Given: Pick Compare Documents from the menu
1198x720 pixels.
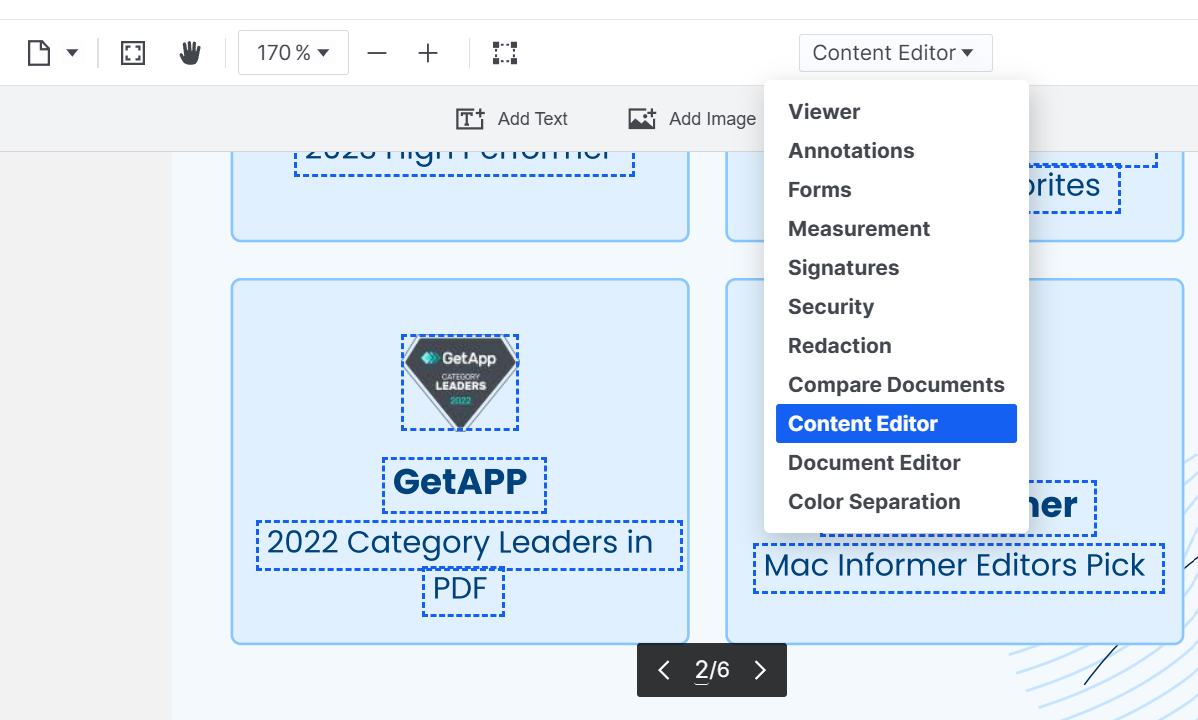Looking at the screenshot, I should 896,384.
